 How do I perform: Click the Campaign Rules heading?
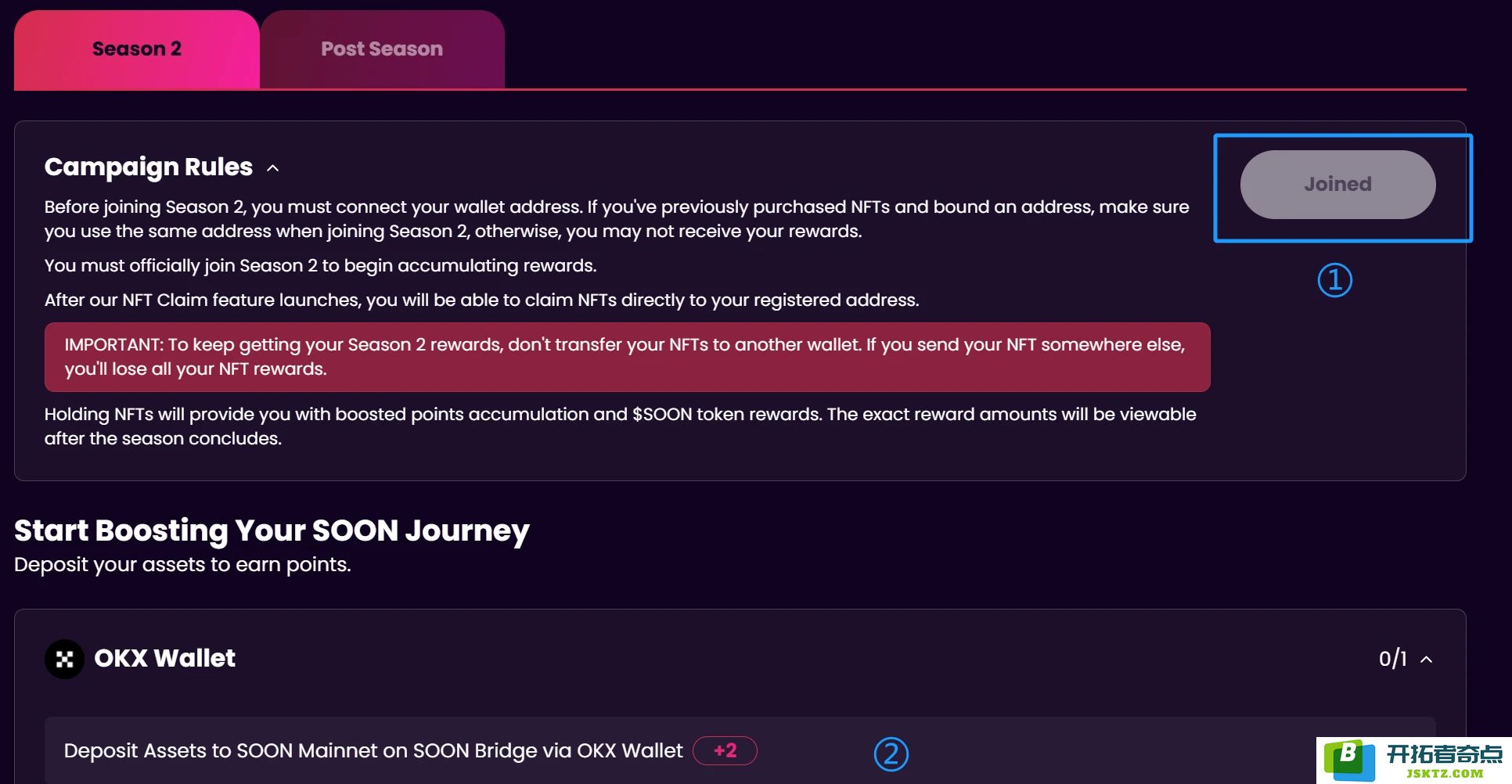(149, 167)
